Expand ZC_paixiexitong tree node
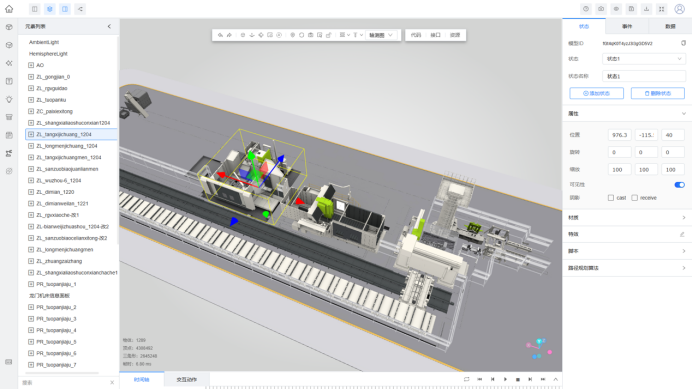Viewport: 693px width, 390px height. pos(31,111)
